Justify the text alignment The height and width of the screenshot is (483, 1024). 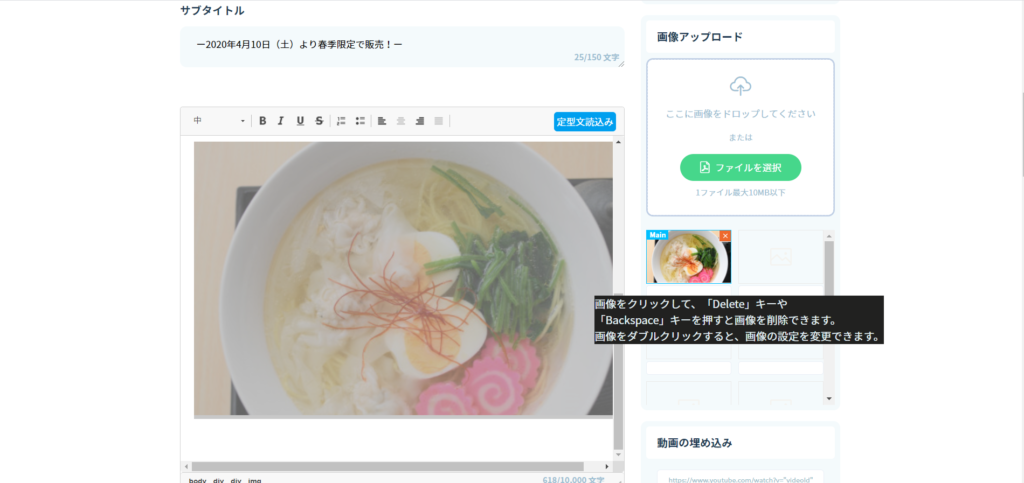click(x=439, y=121)
